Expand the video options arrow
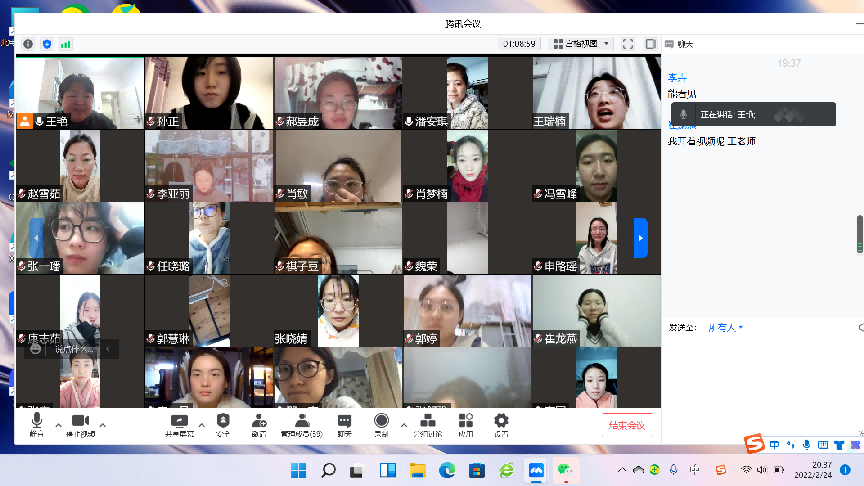Viewport: 864px width, 486px height. pos(103,424)
